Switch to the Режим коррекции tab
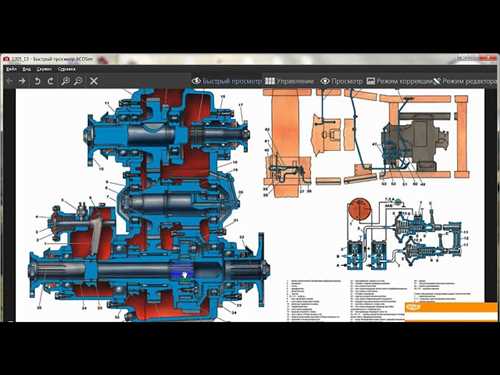The image size is (500, 375). (x=399, y=81)
